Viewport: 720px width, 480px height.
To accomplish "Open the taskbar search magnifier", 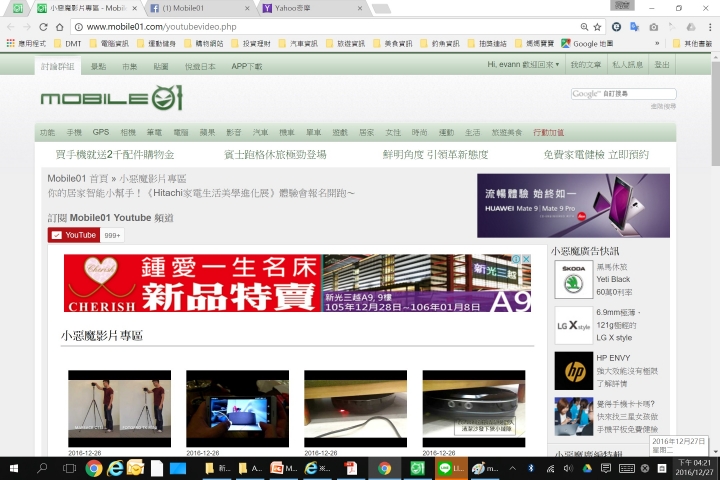I will pyautogui.click(x=42, y=469).
